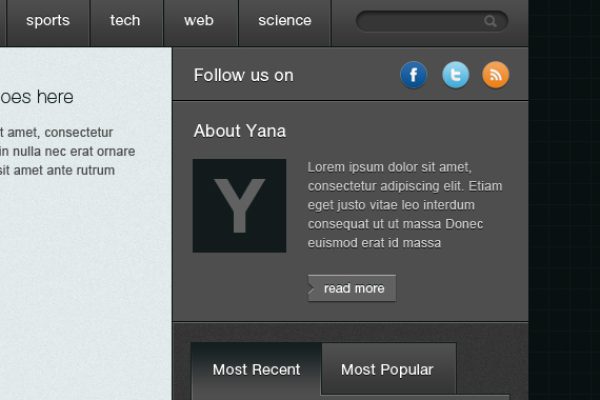Click the content panel below the tabs
The height and width of the screenshot is (400, 600).
[350, 397]
